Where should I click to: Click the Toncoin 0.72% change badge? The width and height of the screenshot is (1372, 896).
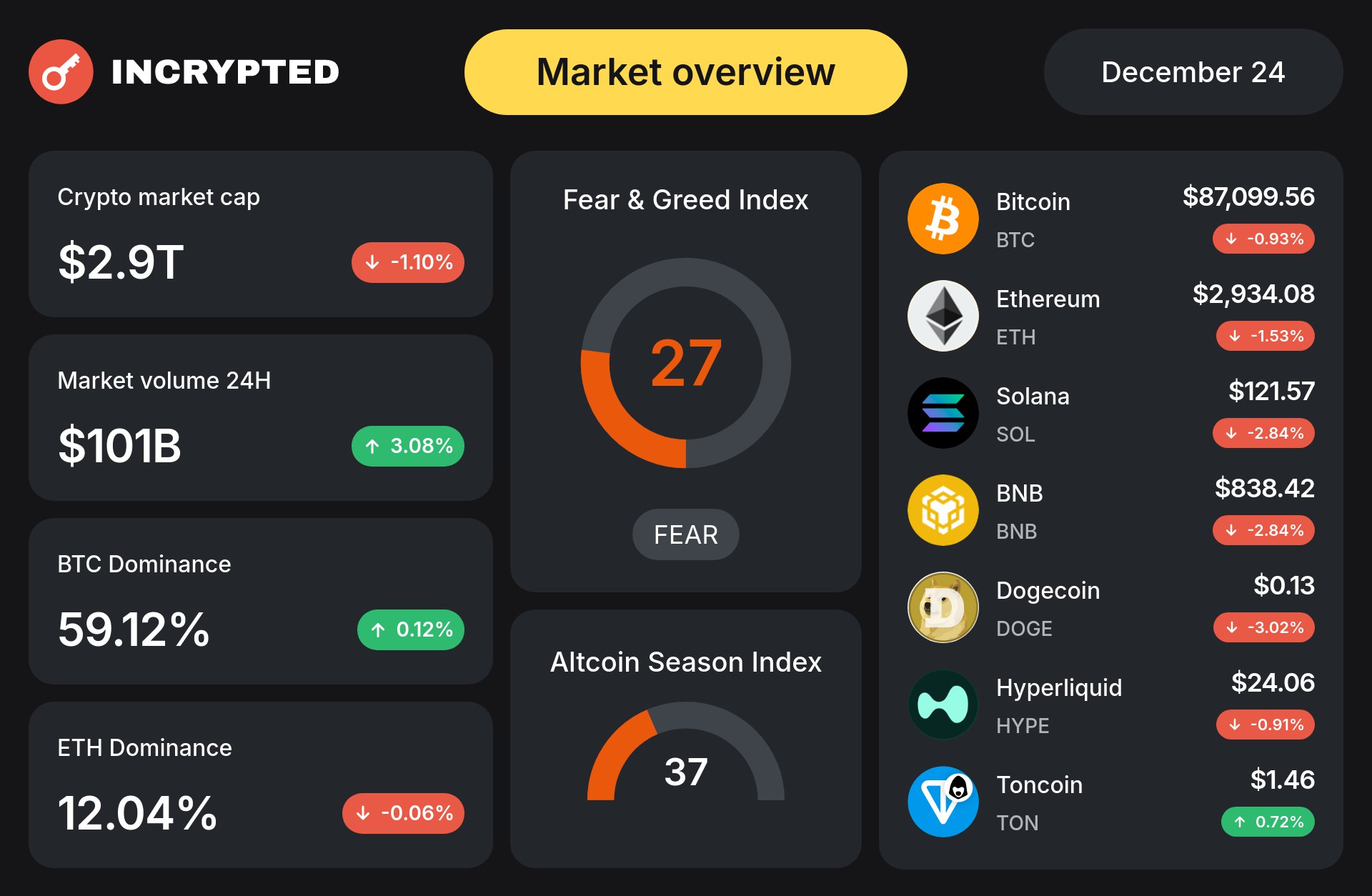1268,822
